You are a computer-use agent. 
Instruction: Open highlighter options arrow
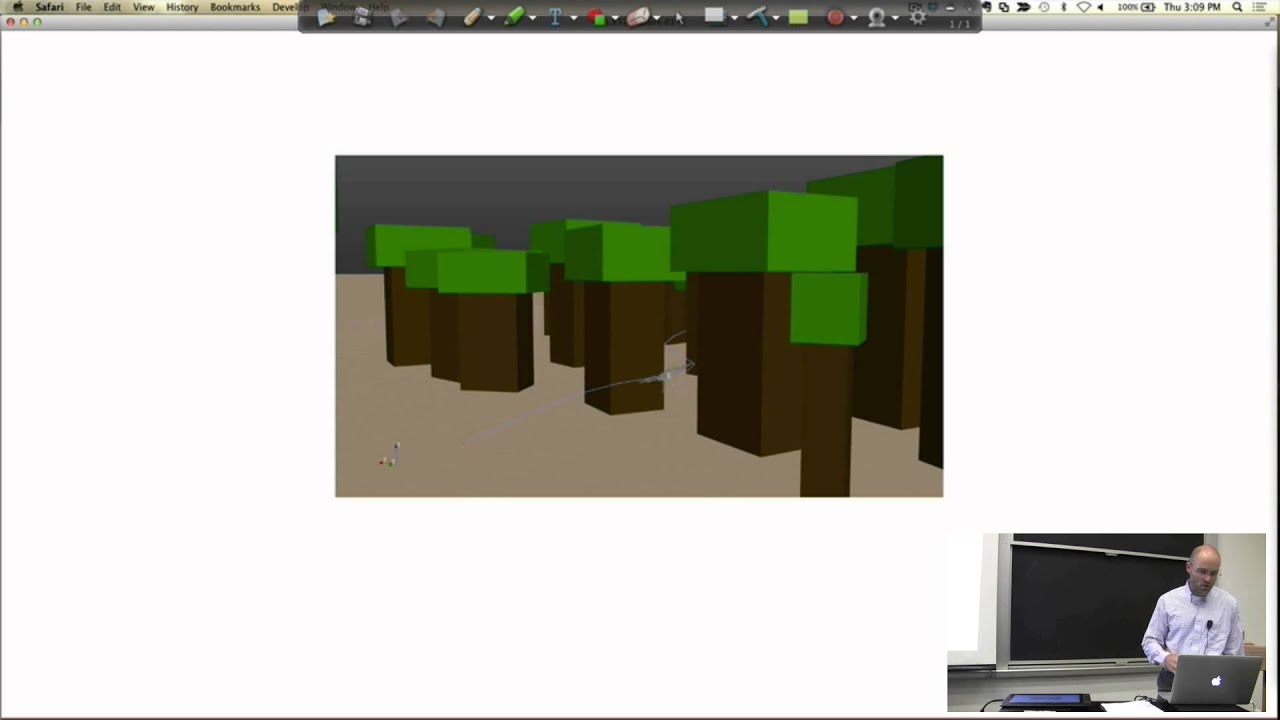[x=532, y=18]
